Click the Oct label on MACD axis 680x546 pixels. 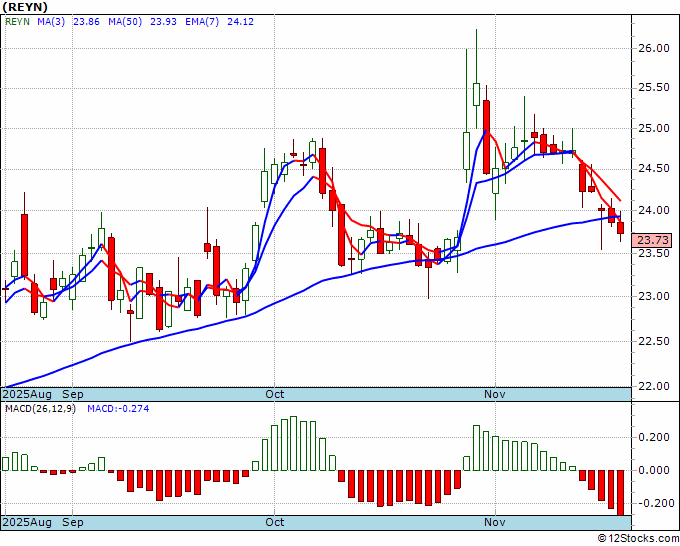(275, 522)
